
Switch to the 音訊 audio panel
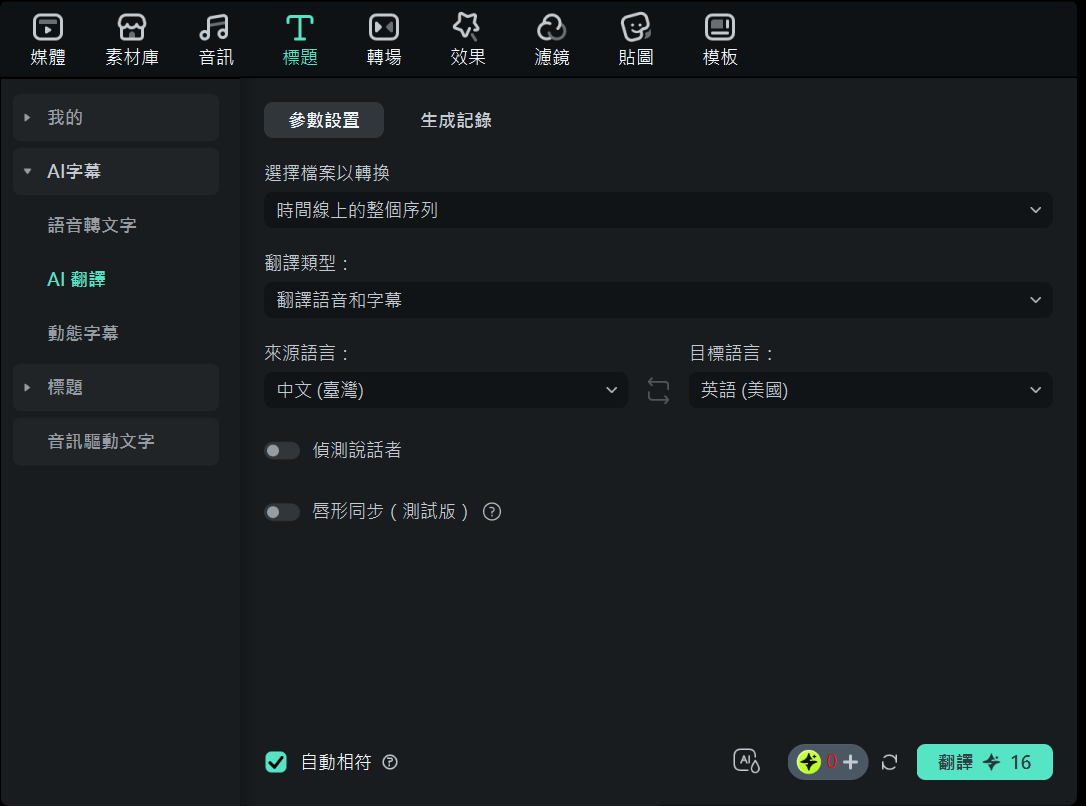coord(215,38)
